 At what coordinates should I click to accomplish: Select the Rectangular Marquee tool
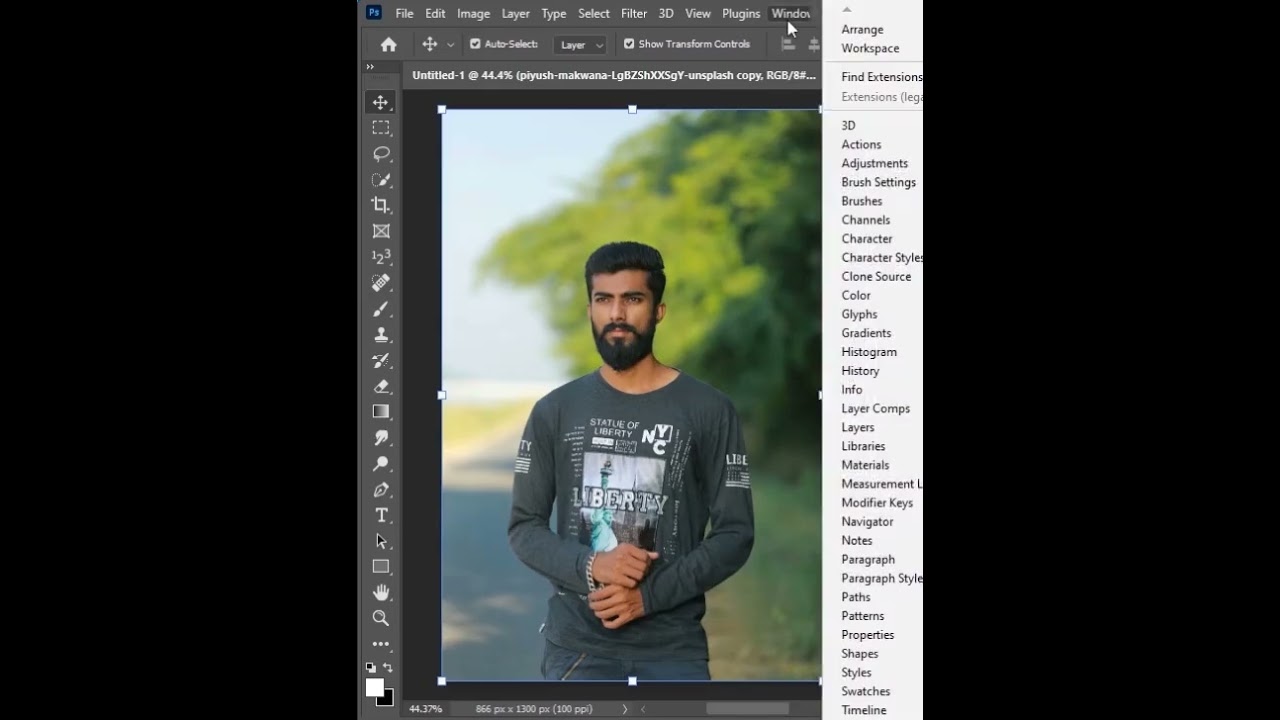(x=381, y=128)
